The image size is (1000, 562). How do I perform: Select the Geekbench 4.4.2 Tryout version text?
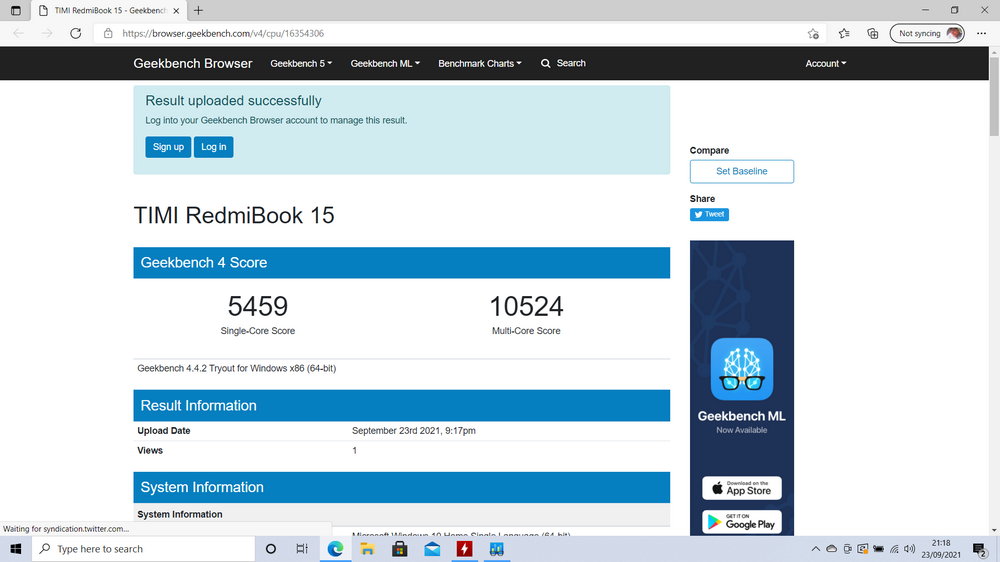tap(237, 368)
